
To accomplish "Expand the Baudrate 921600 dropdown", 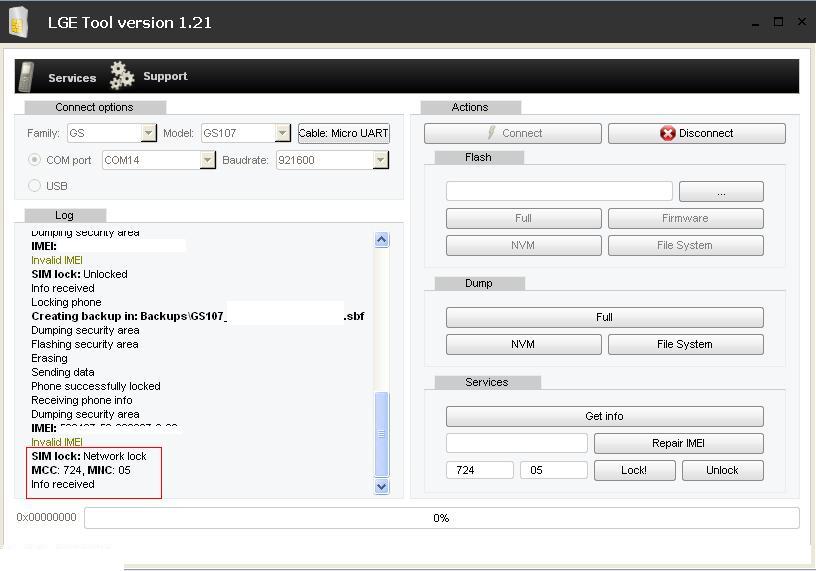I will pyautogui.click(x=380, y=160).
